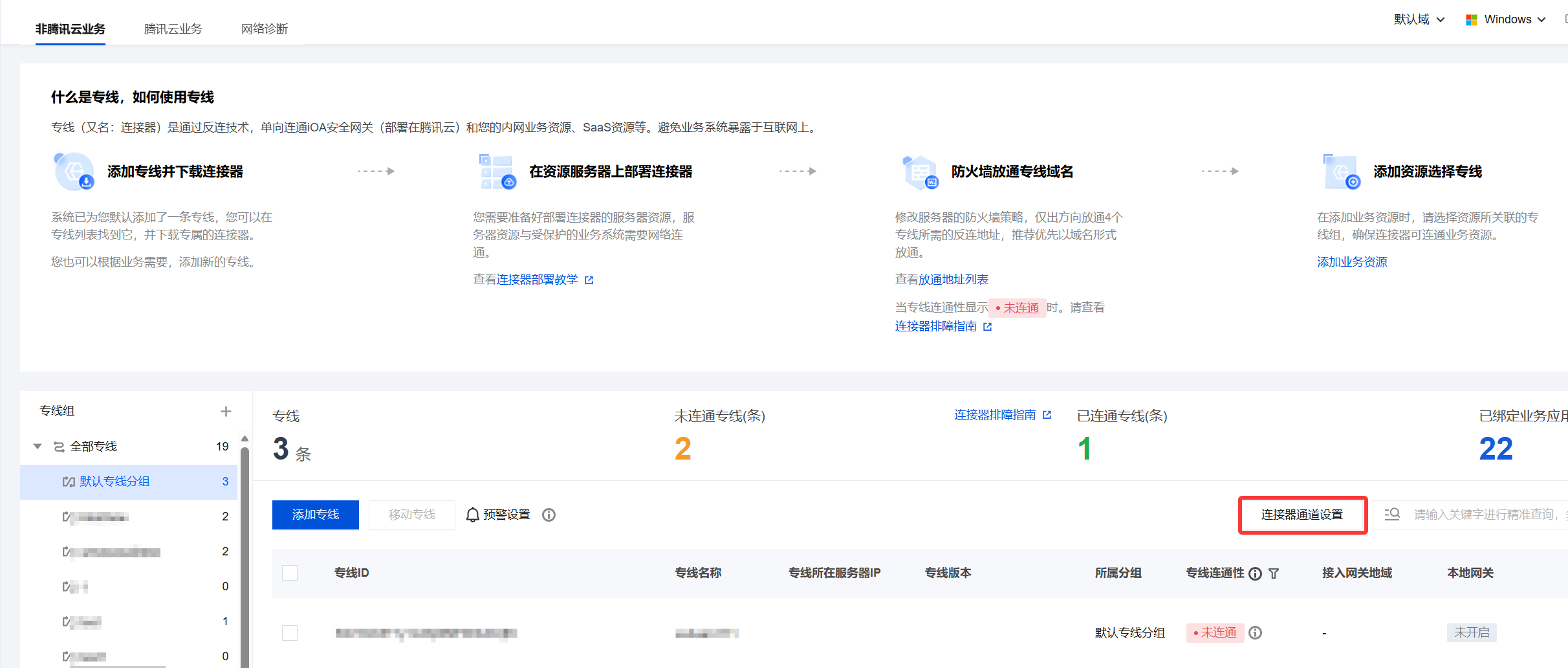The height and width of the screenshot is (668, 1568).
Task: Click the 接入网关地址 column header
Action: pos(1357,573)
